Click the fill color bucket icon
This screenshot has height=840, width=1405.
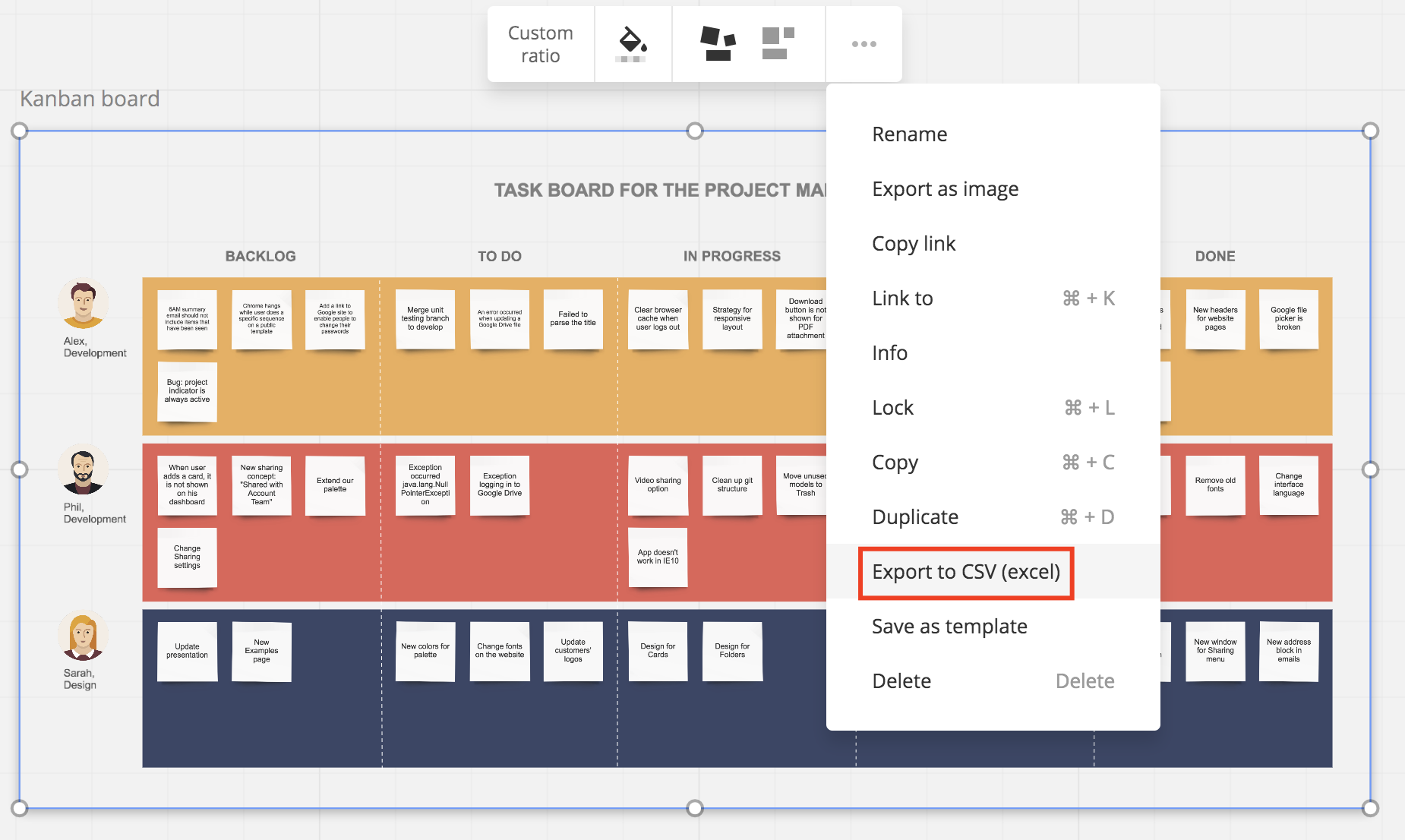point(633,44)
